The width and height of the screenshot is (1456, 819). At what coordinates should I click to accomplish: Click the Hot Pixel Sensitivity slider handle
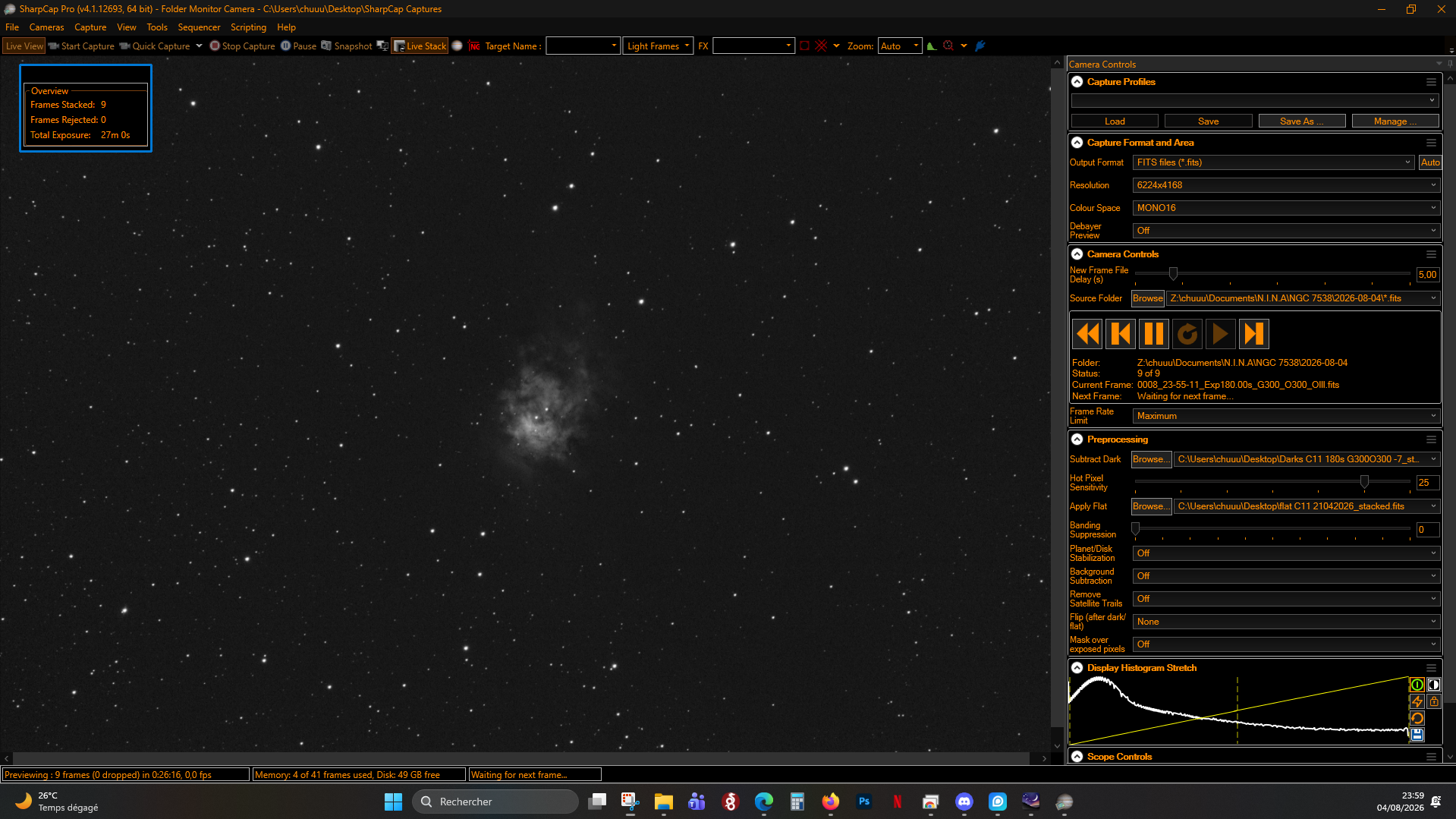point(1364,482)
